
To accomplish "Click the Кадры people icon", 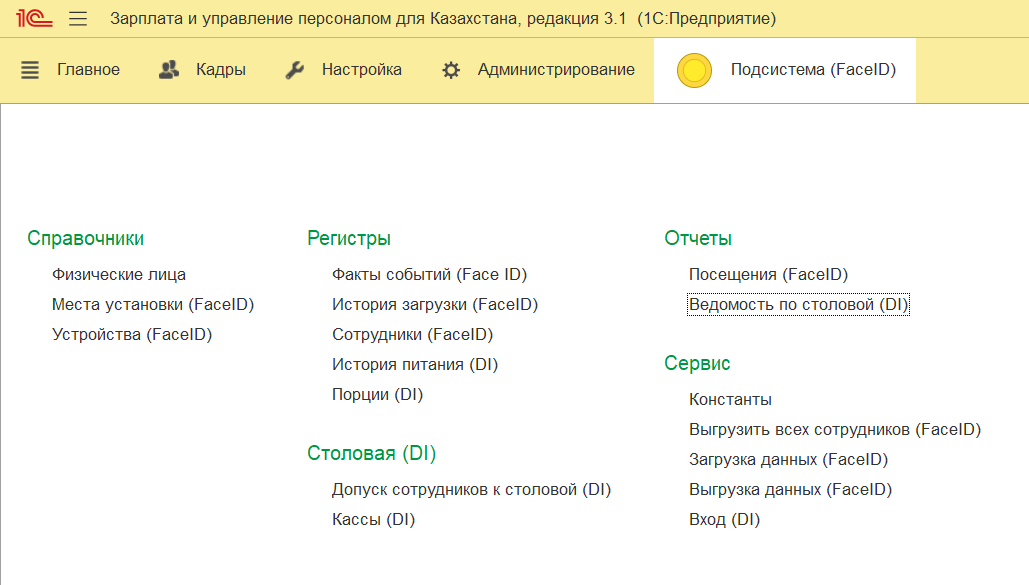I will coord(170,70).
